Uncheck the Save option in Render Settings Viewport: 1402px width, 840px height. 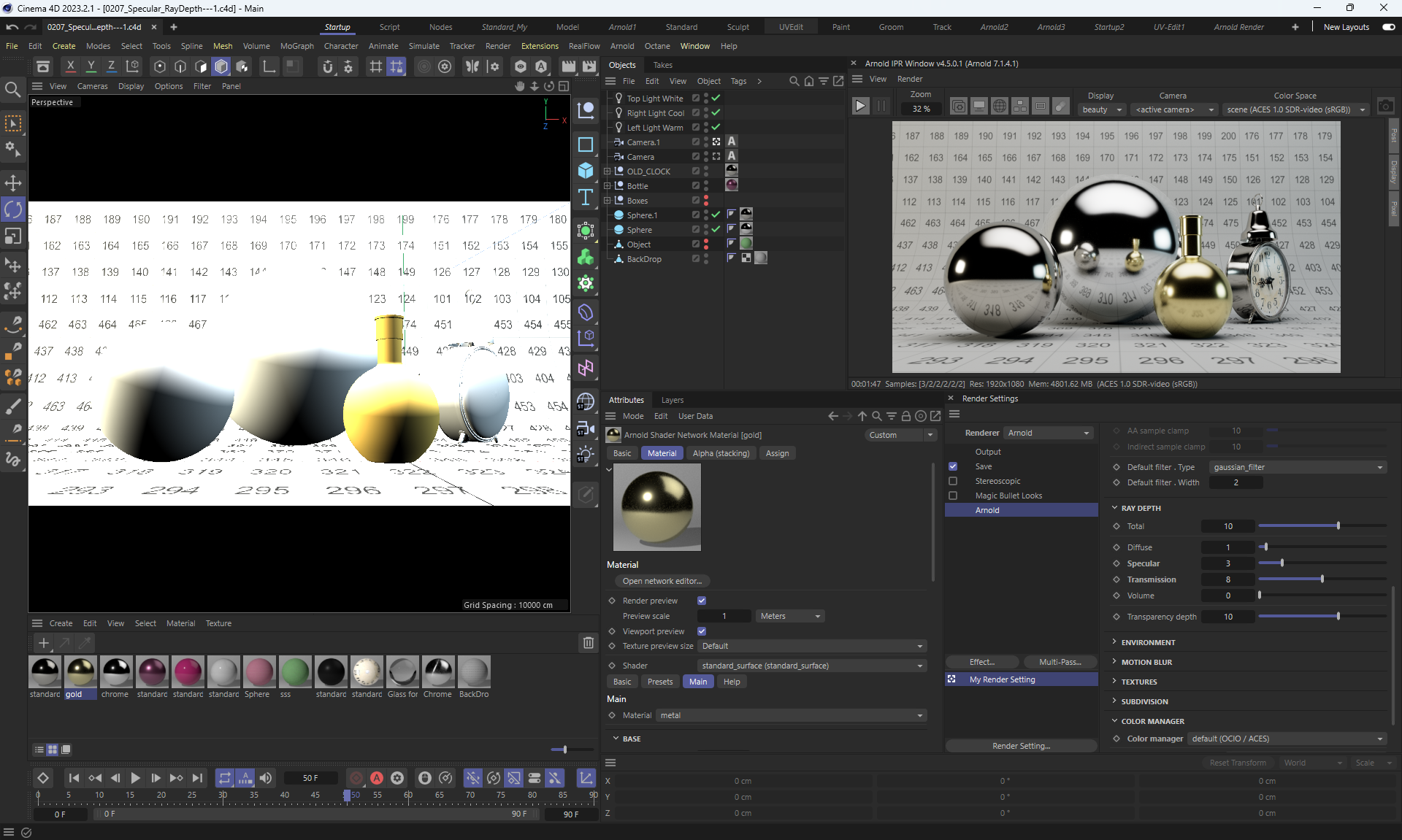[x=953, y=466]
